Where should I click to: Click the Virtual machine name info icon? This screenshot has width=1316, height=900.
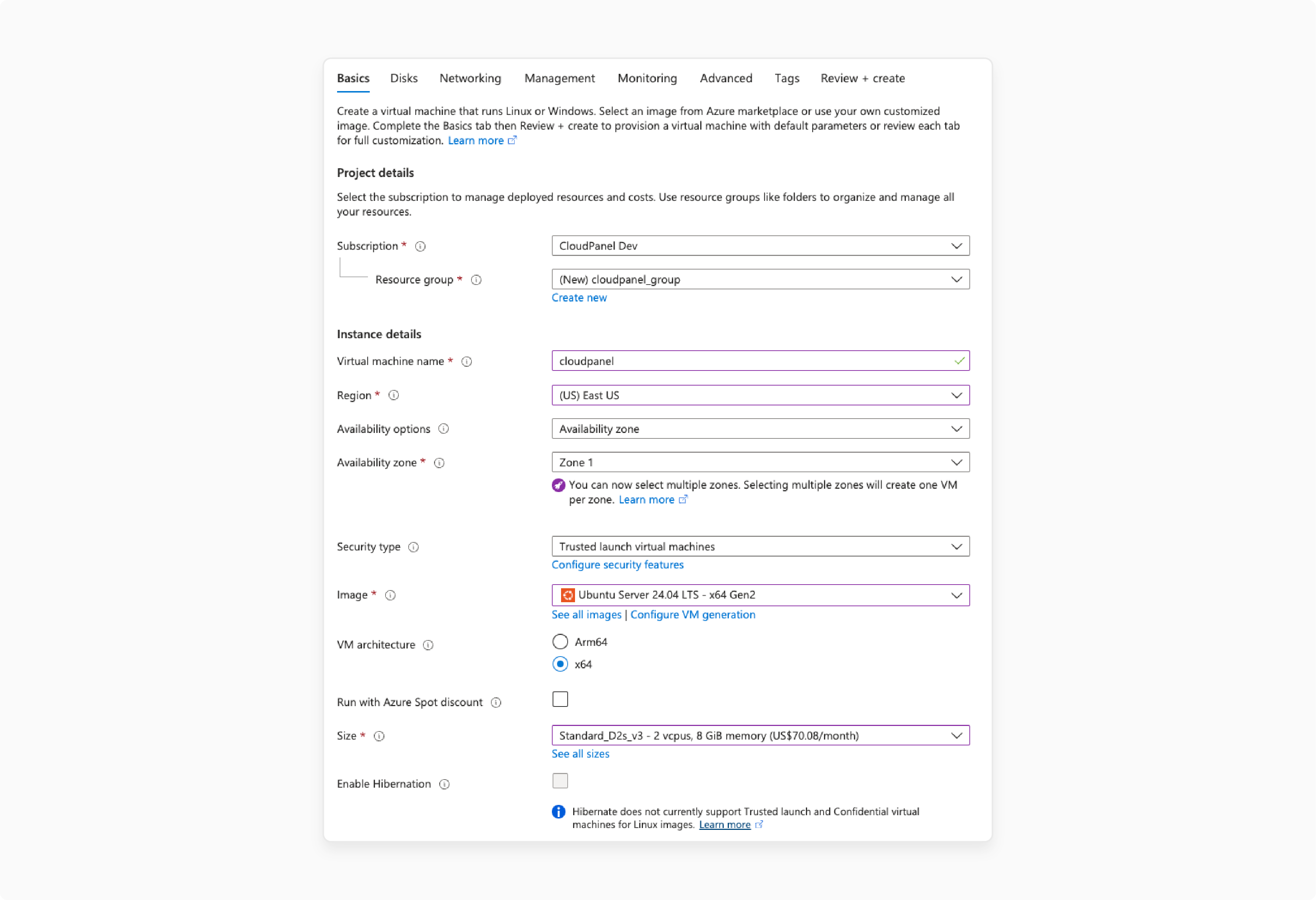pyautogui.click(x=467, y=361)
